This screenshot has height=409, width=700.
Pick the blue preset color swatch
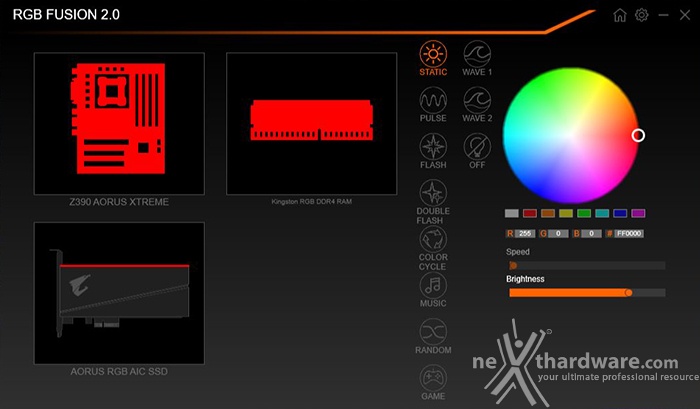[620, 213]
